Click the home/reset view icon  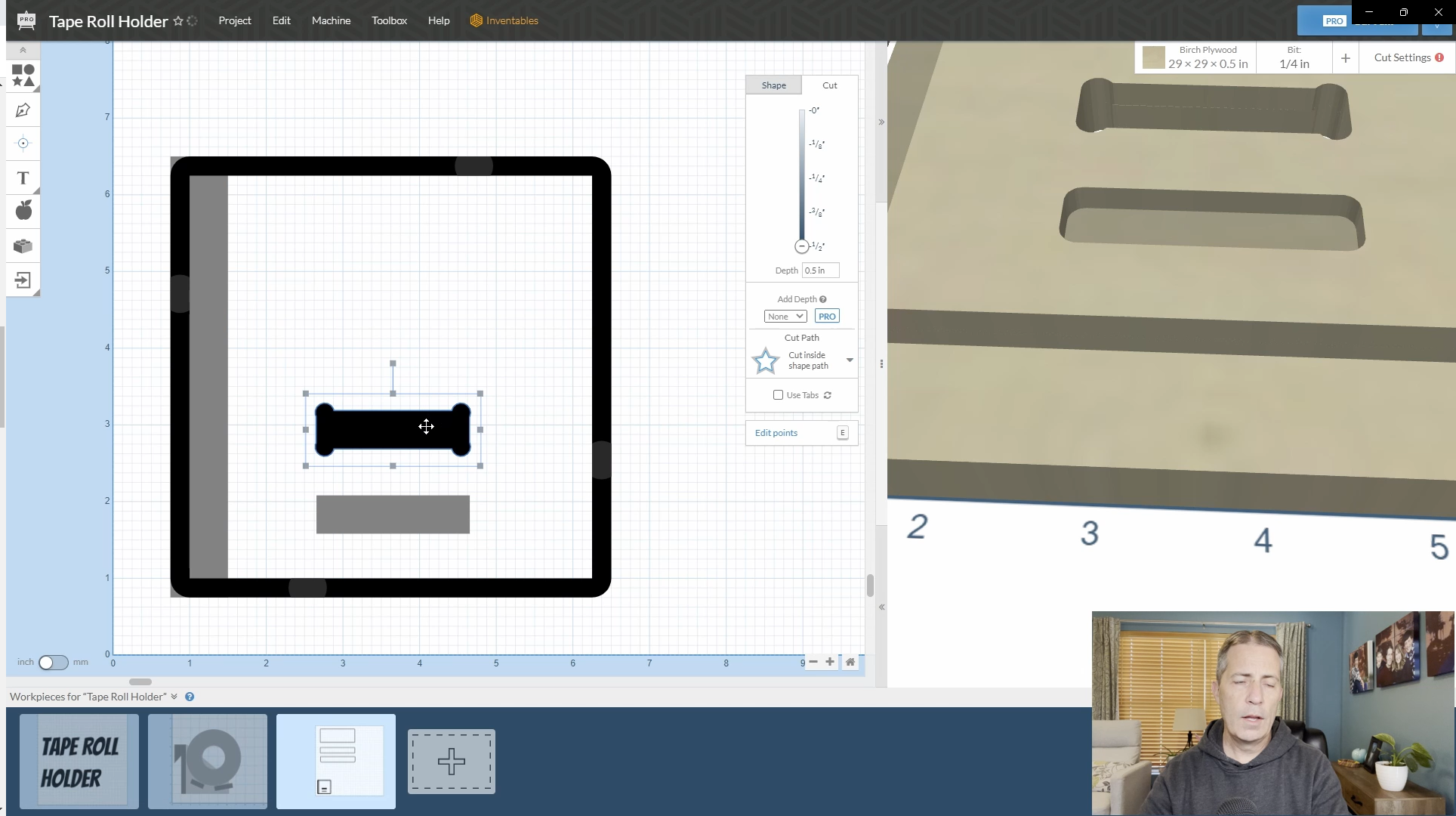pyautogui.click(x=850, y=662)
